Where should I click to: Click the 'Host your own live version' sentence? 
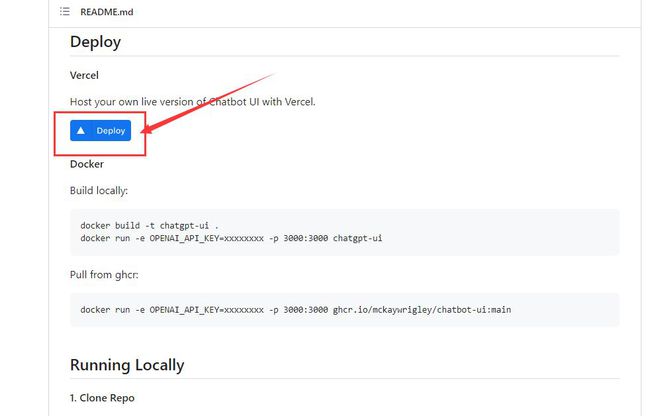(192, 102)
